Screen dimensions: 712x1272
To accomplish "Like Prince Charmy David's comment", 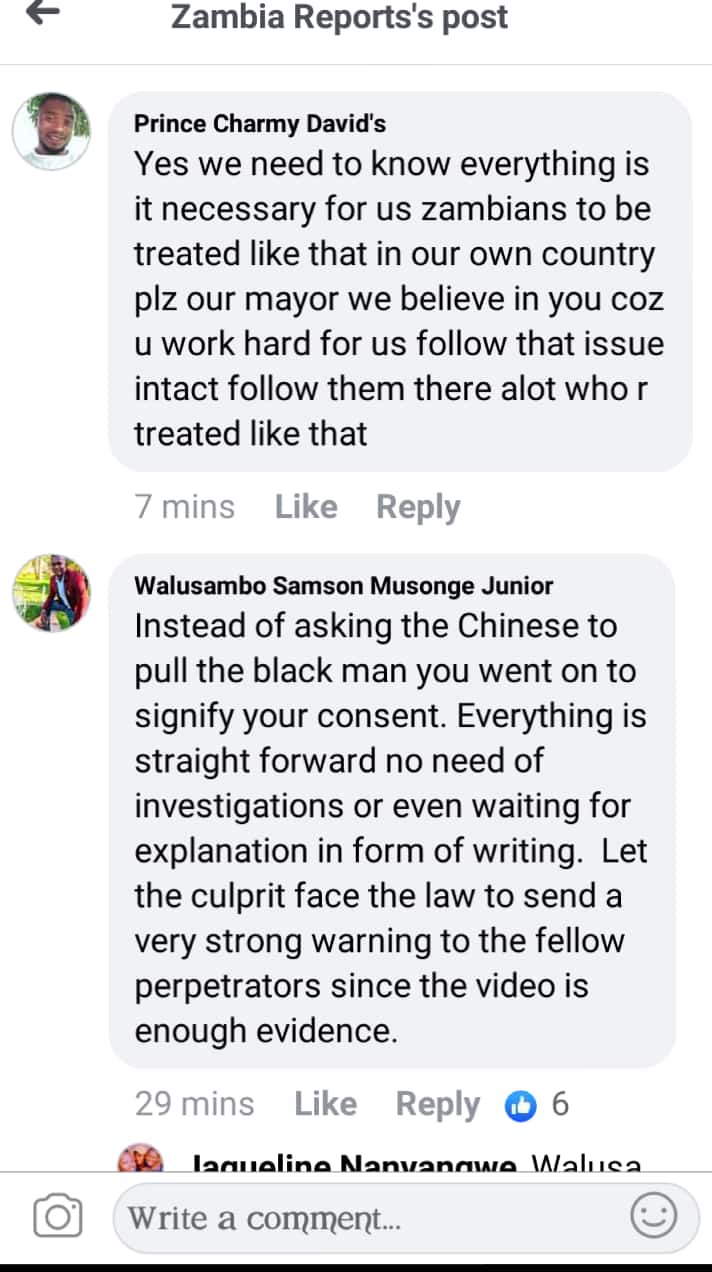I will 306,507.
